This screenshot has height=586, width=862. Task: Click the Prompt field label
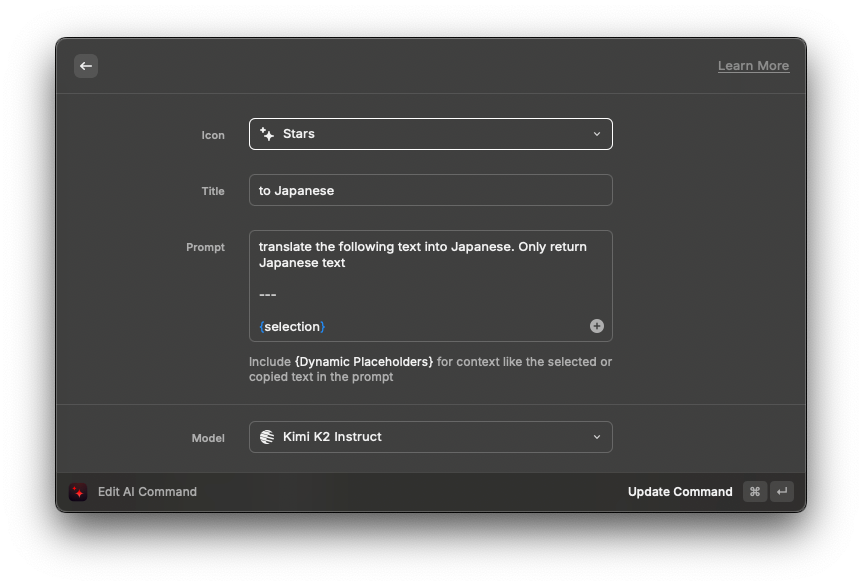tap(205, 247)
